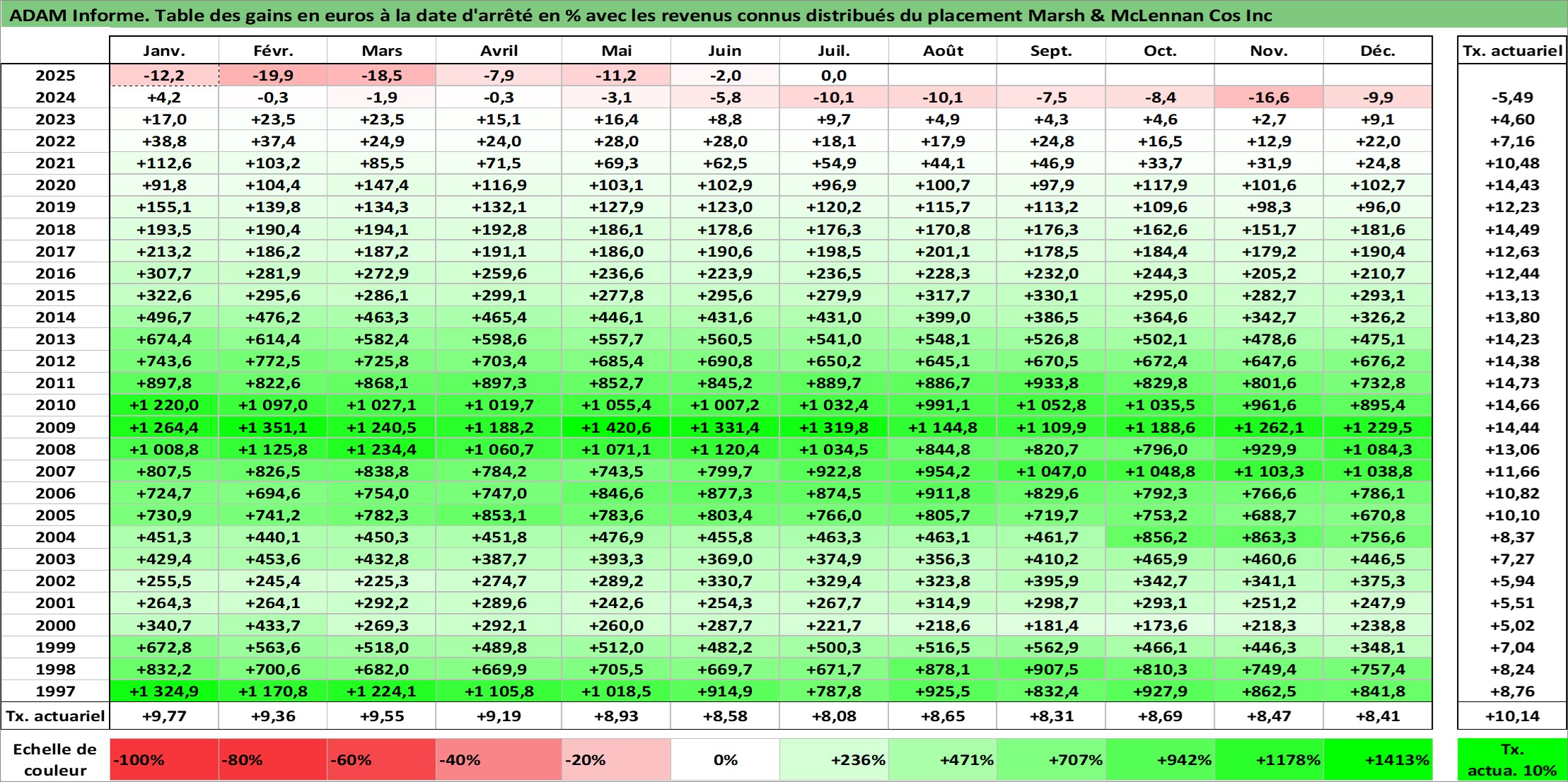Select actuarial rate -5,49 for 2024
The height and width of the screenshot is (782, 1568).
pos(1512,98)
